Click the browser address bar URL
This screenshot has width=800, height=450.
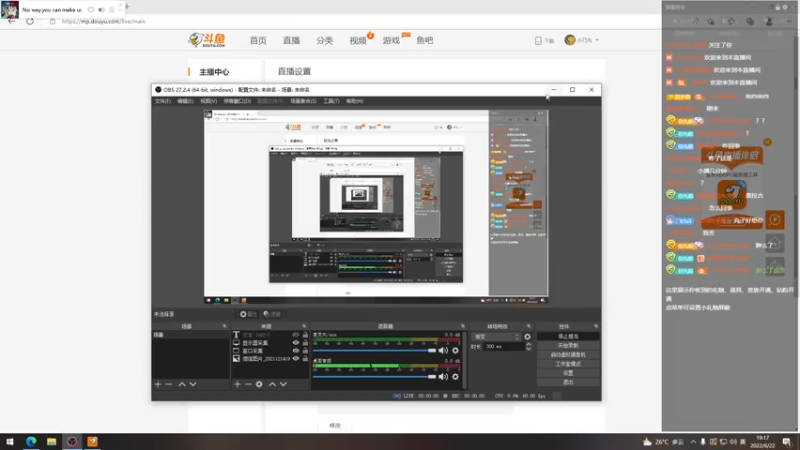tap(104, 21)
